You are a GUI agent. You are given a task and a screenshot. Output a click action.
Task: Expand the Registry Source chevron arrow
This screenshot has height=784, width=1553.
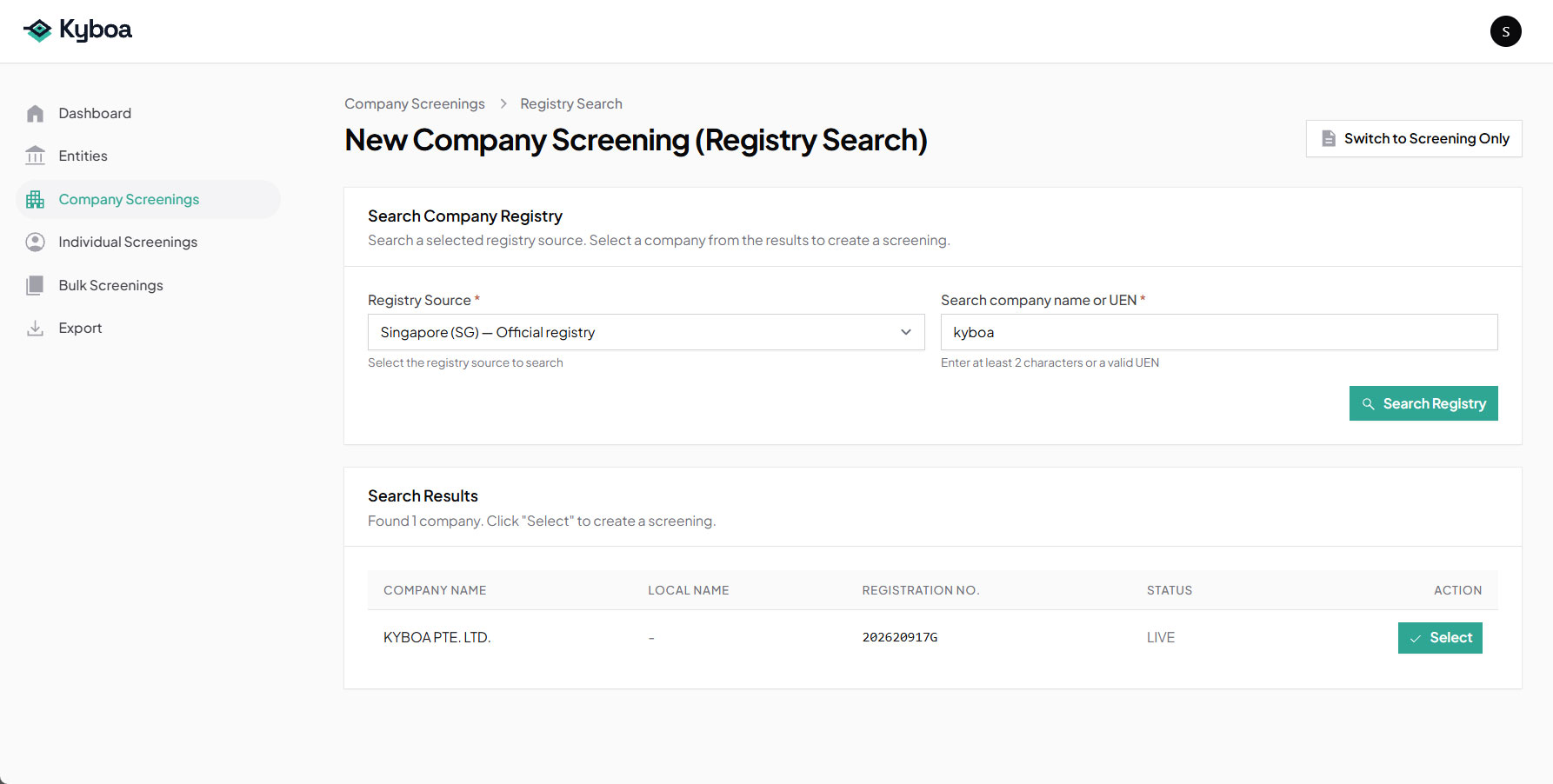point(906,332)
